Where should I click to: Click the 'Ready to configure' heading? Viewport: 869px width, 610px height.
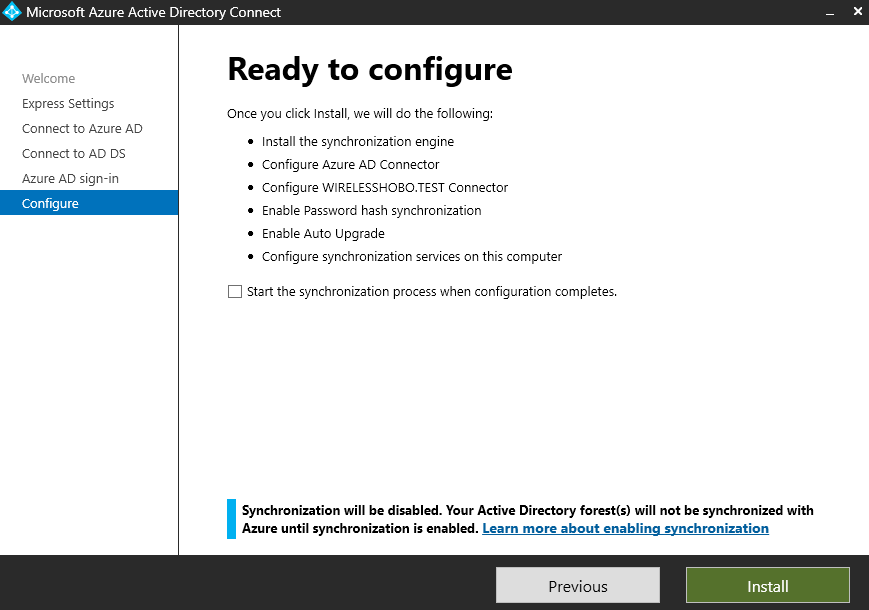(369, 69)
